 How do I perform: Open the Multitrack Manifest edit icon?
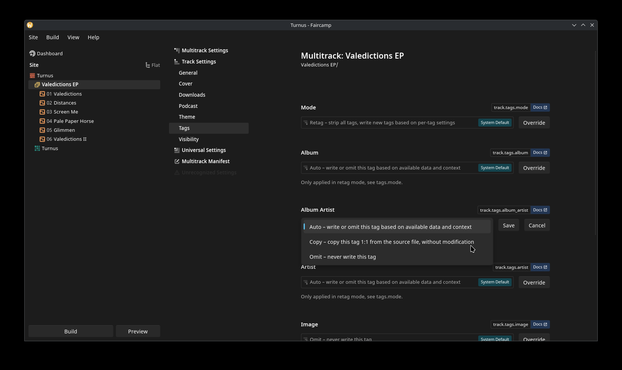click(177, 161)
